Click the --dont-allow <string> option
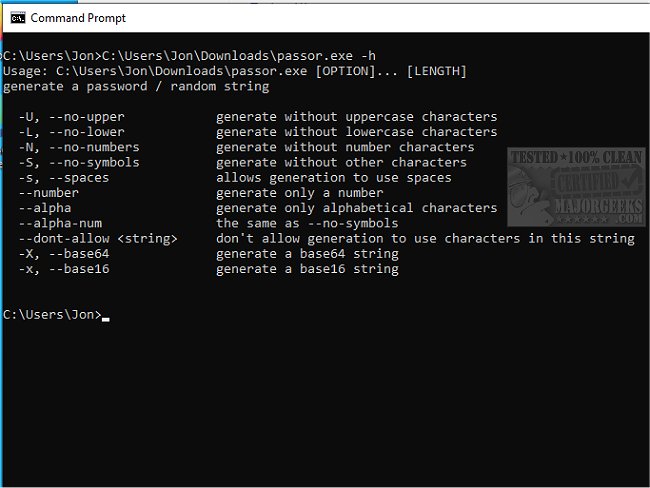This screenshot has width=650, height=488. 98,238
